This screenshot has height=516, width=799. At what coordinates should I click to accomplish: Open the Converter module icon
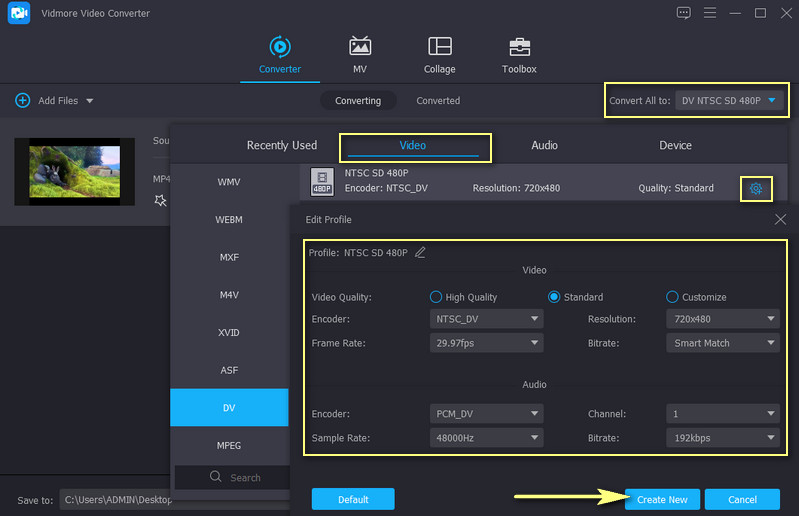pyautogui.click(x=280, y=47)
